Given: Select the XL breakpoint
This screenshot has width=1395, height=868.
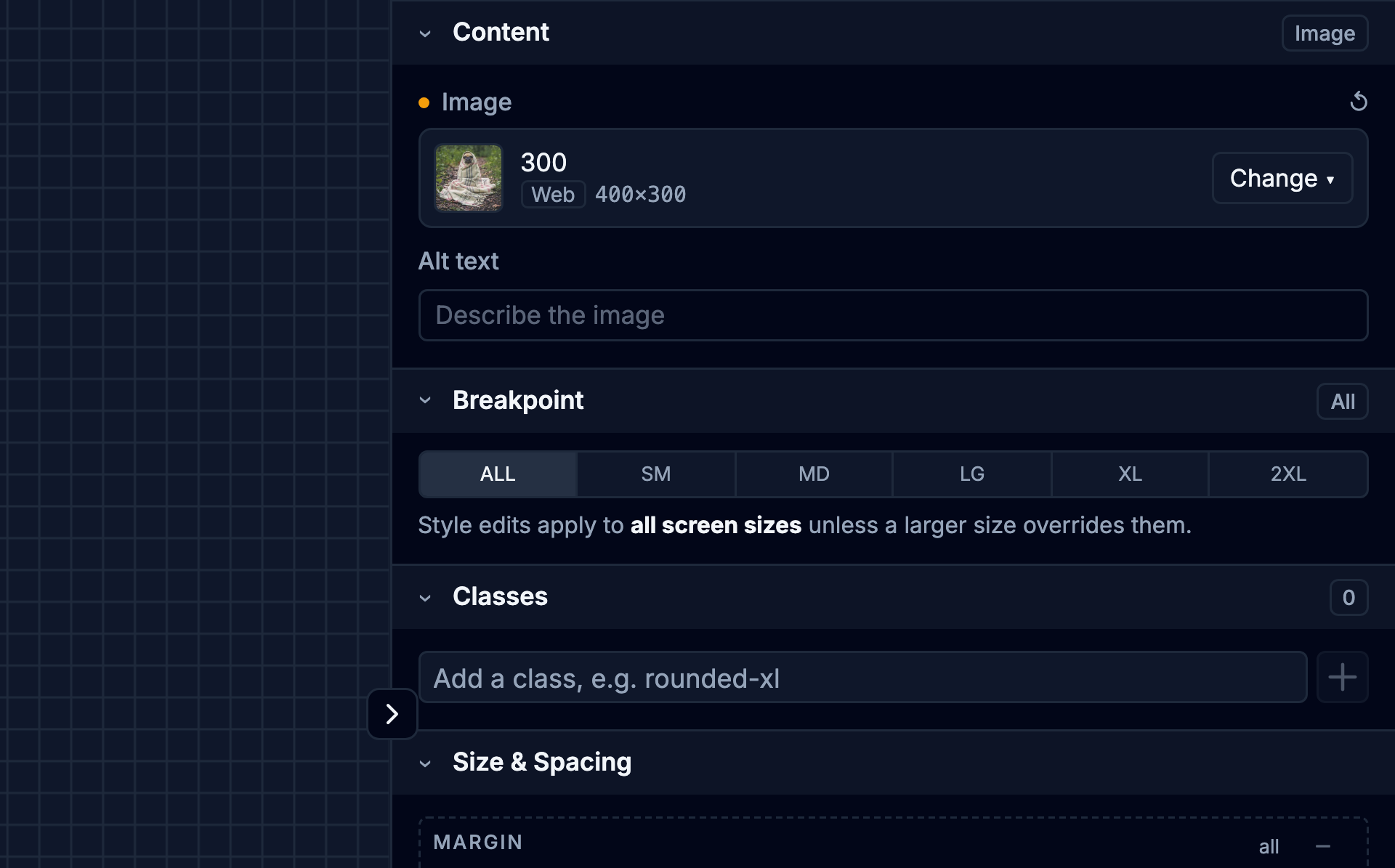Looking at the screenshot, I should coord(1130,474).
